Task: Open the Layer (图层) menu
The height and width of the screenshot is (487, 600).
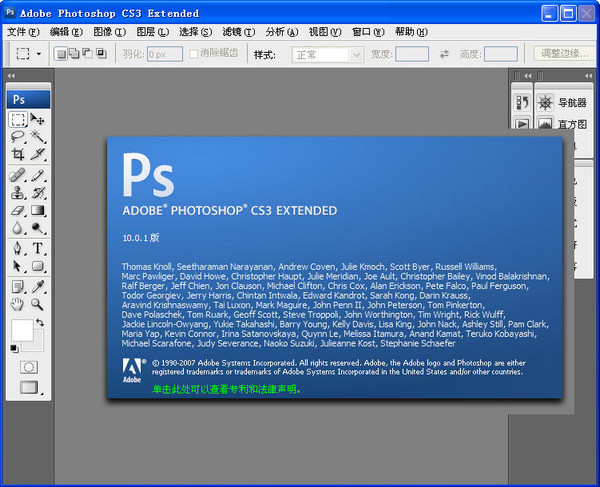Action: (150, 31)
